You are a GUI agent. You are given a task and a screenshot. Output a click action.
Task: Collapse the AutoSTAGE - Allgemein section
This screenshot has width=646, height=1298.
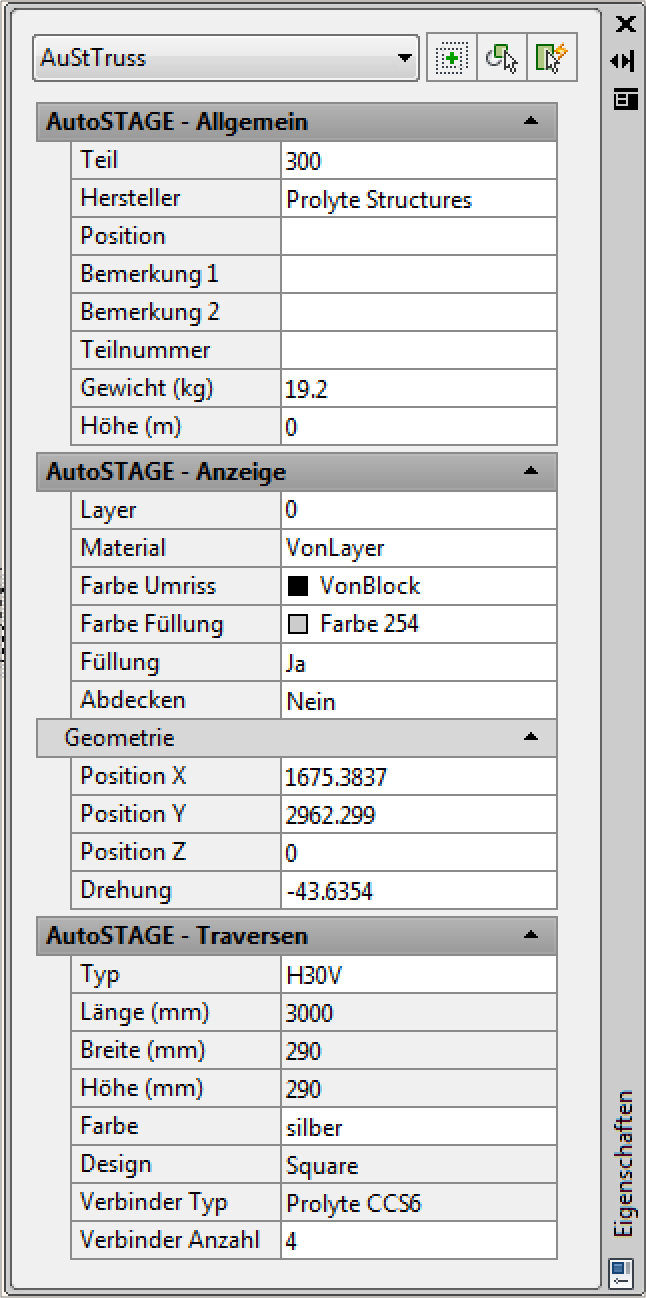pos(531,122)
